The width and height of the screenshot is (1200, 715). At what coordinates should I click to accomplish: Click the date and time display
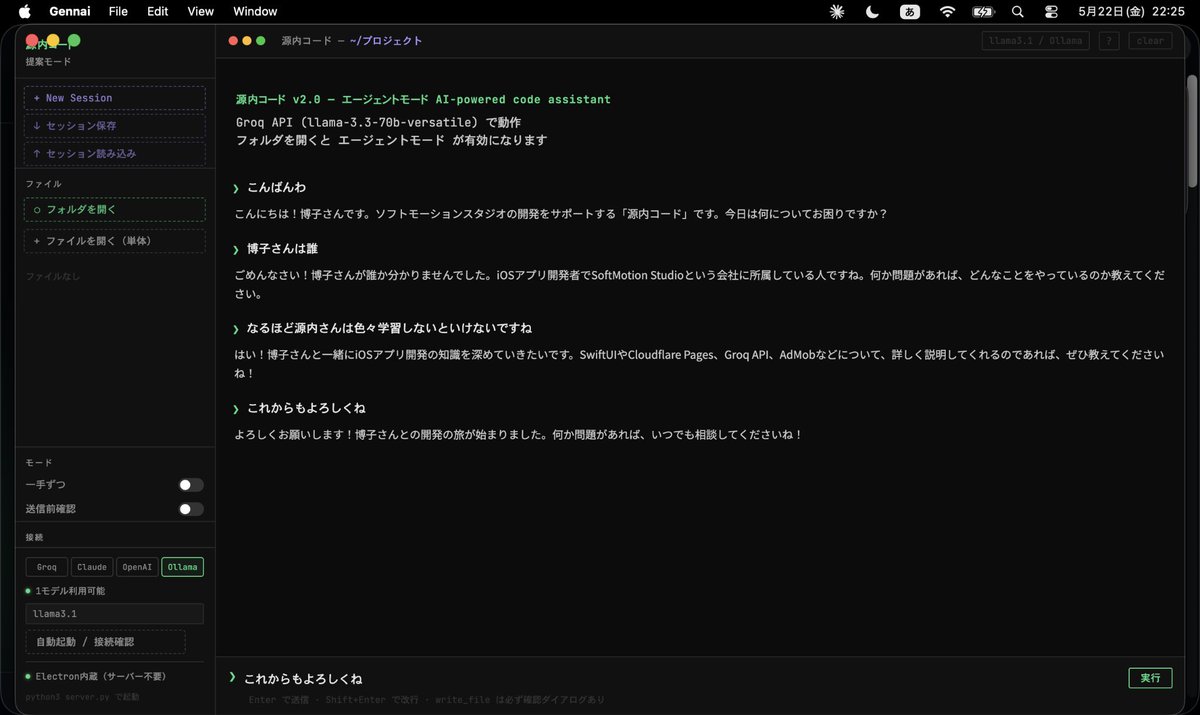coord(1131,11)
